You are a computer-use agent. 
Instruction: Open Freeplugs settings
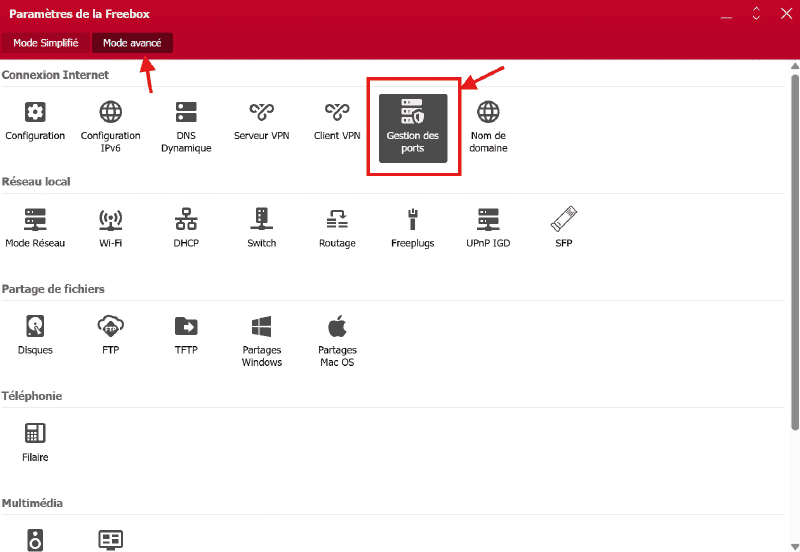pyautogui.click(x=413, y=228)
